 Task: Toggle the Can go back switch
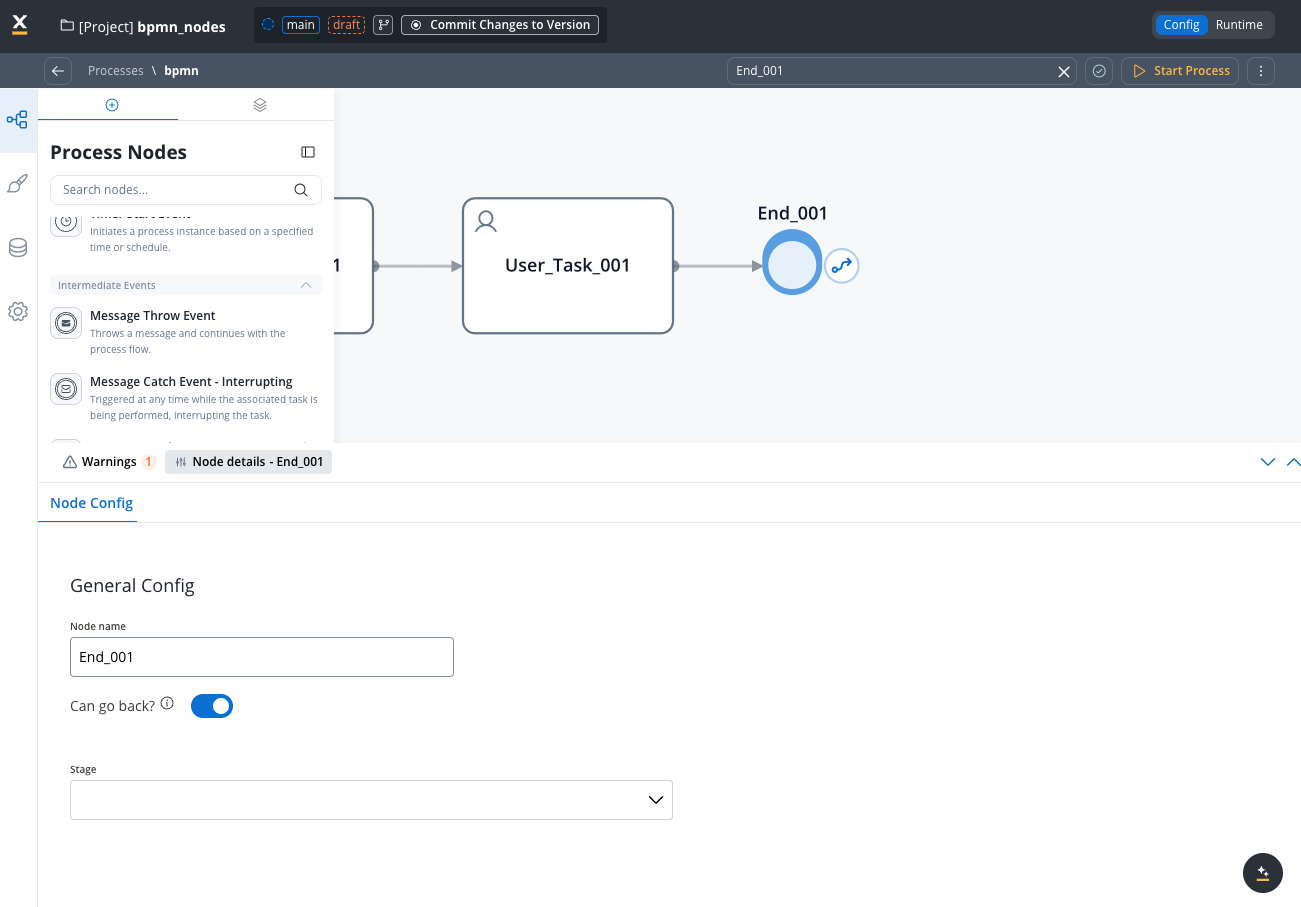click(212, 706)
